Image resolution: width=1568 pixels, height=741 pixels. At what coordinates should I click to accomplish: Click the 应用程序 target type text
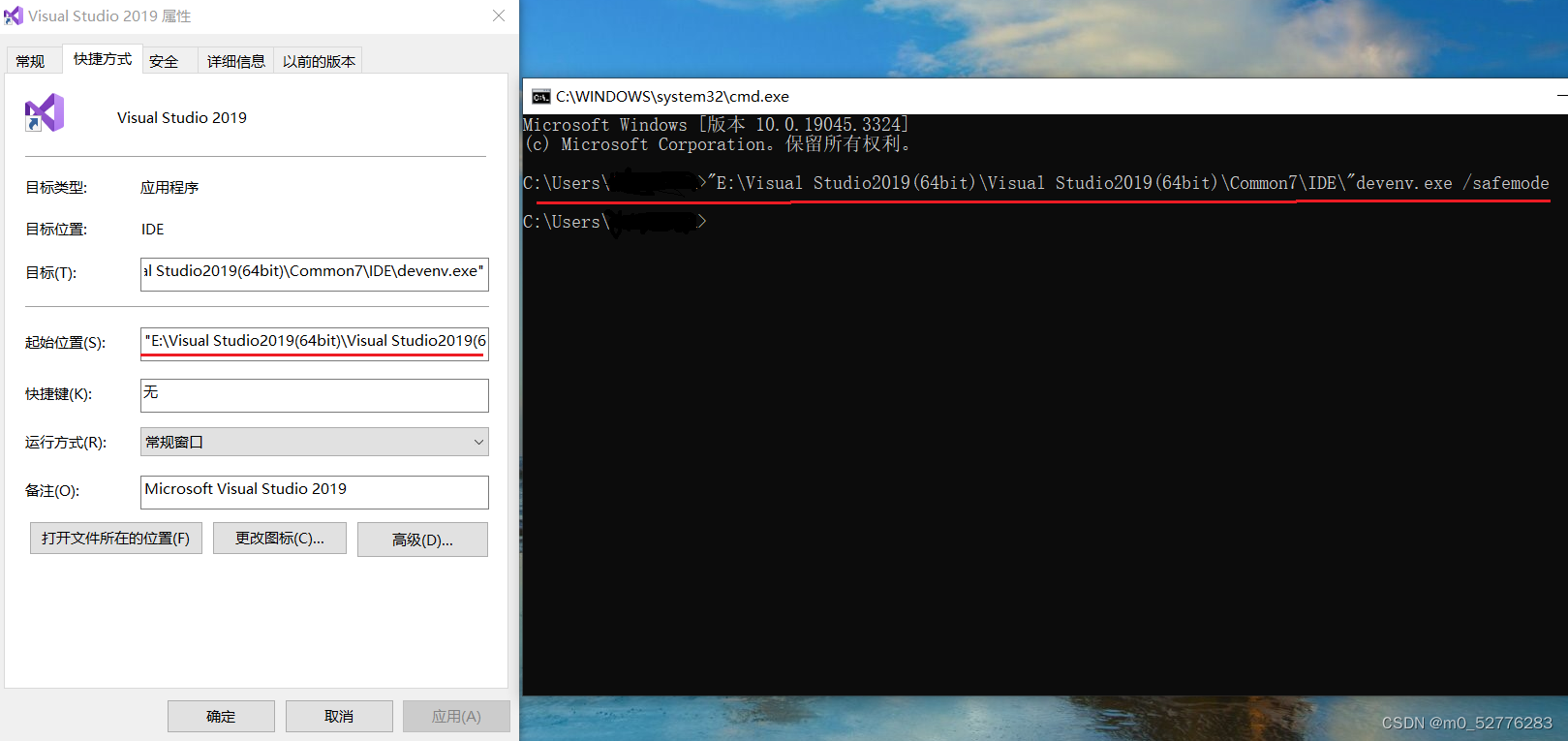coord(169,188)
